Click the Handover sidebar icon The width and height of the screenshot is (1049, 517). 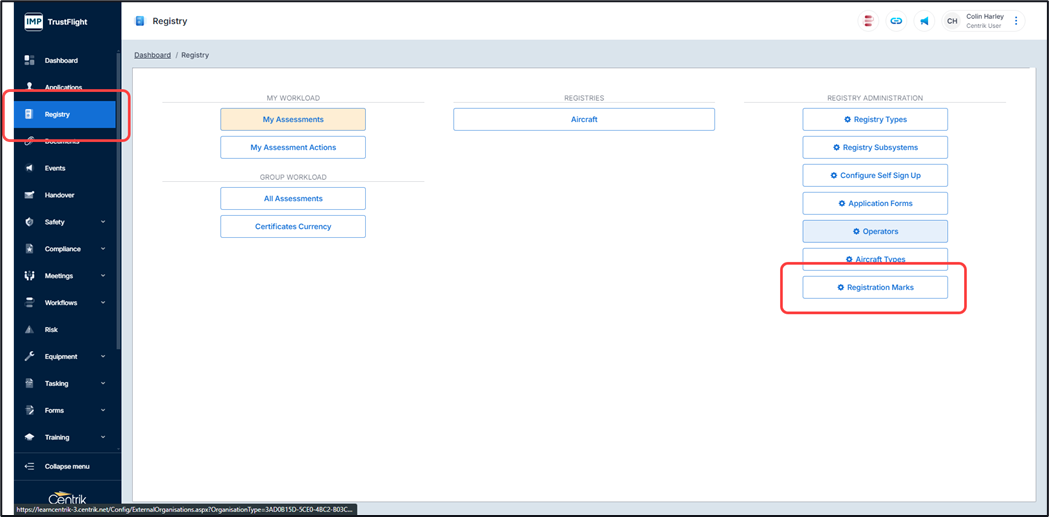point(29,195)
